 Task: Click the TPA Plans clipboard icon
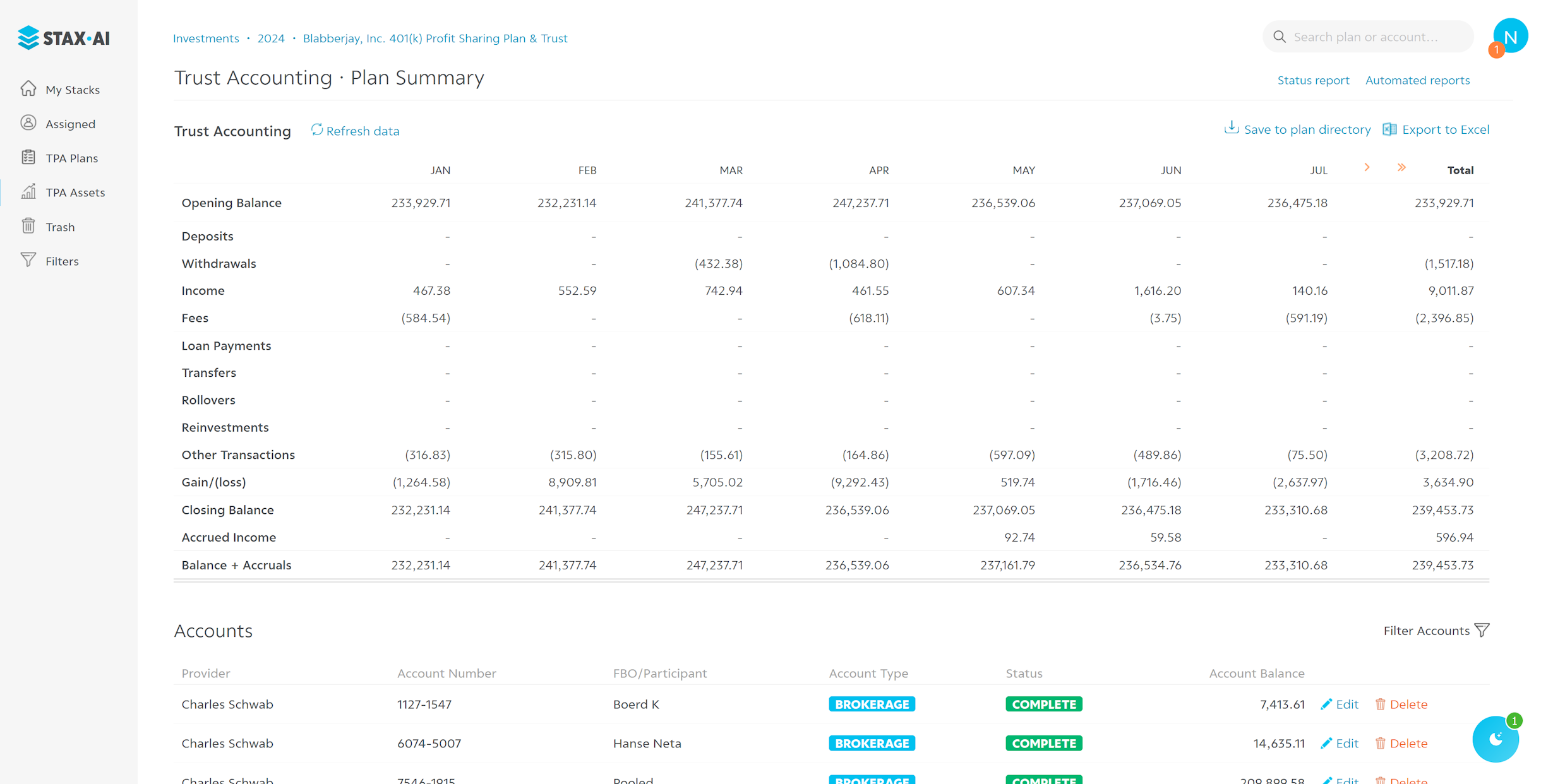pos(28,157)
